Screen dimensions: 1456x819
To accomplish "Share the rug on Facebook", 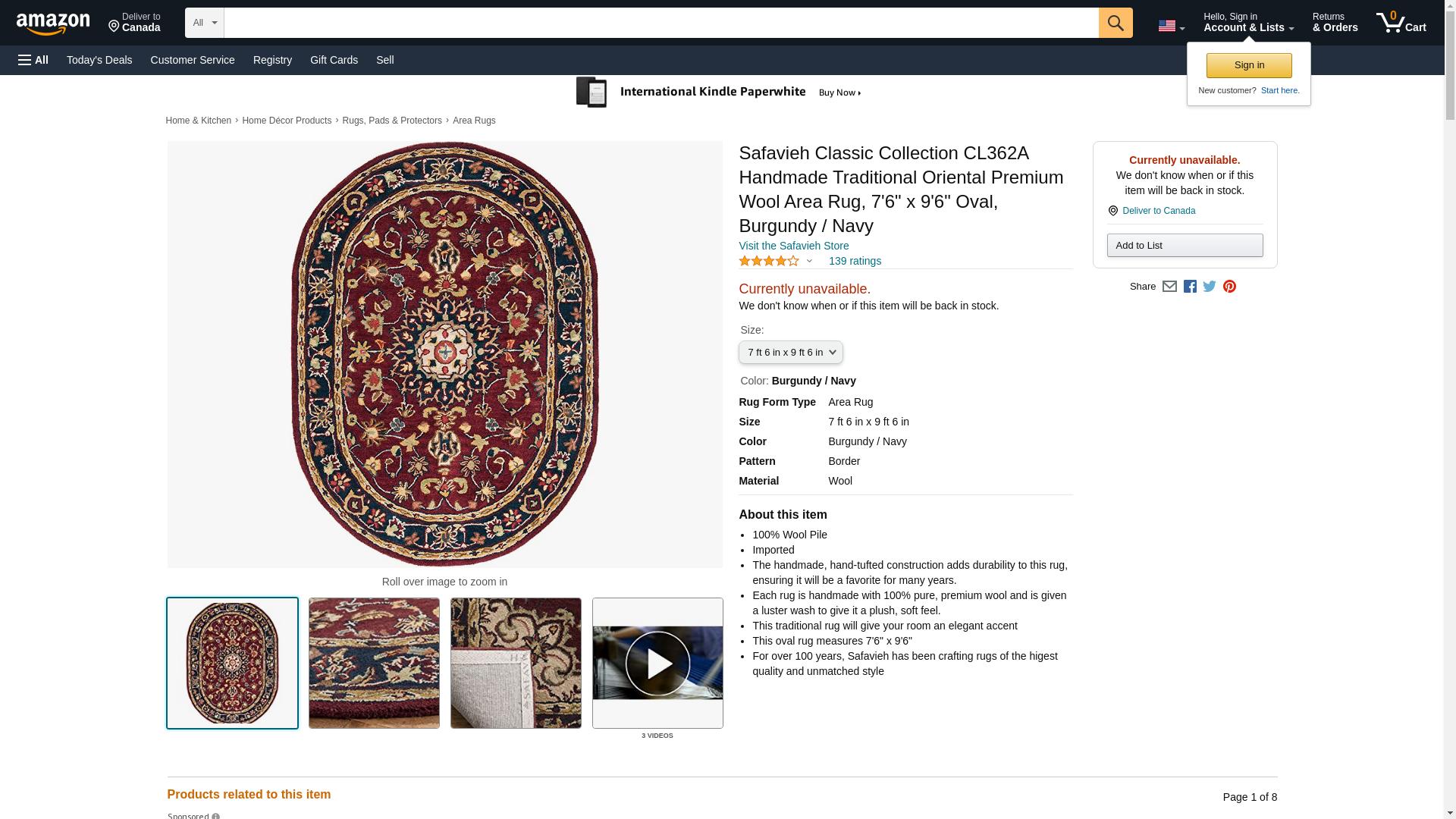I will [x=1190, y=287].
